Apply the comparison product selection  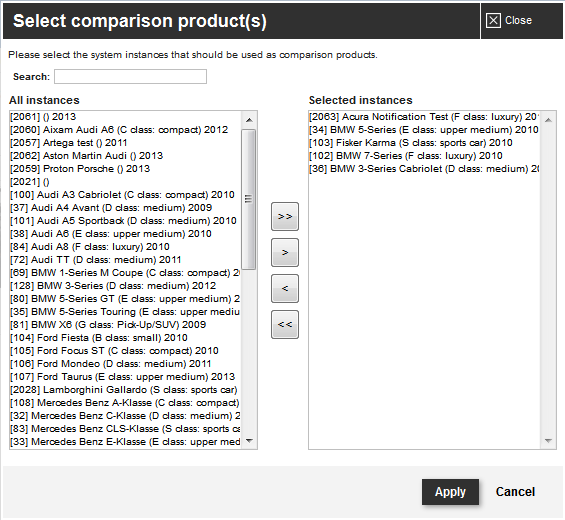[x=450, y=492]
